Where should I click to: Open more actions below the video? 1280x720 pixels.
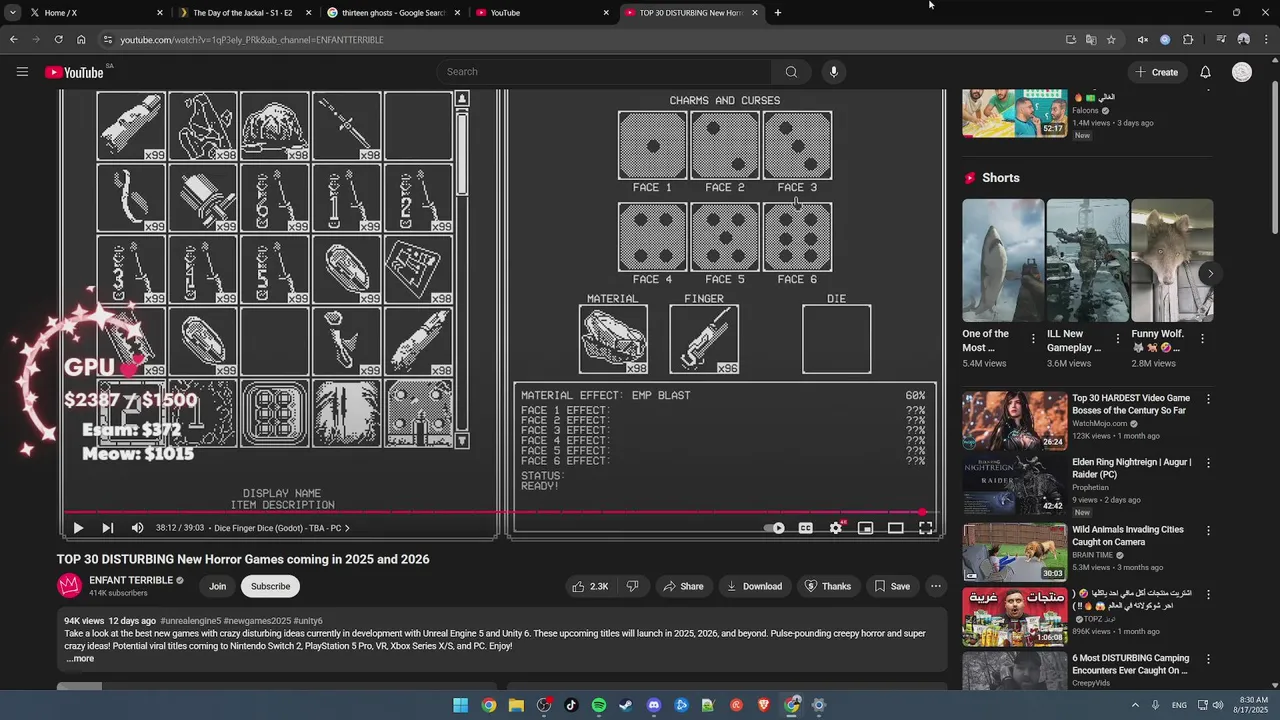(x=936, y=586)
